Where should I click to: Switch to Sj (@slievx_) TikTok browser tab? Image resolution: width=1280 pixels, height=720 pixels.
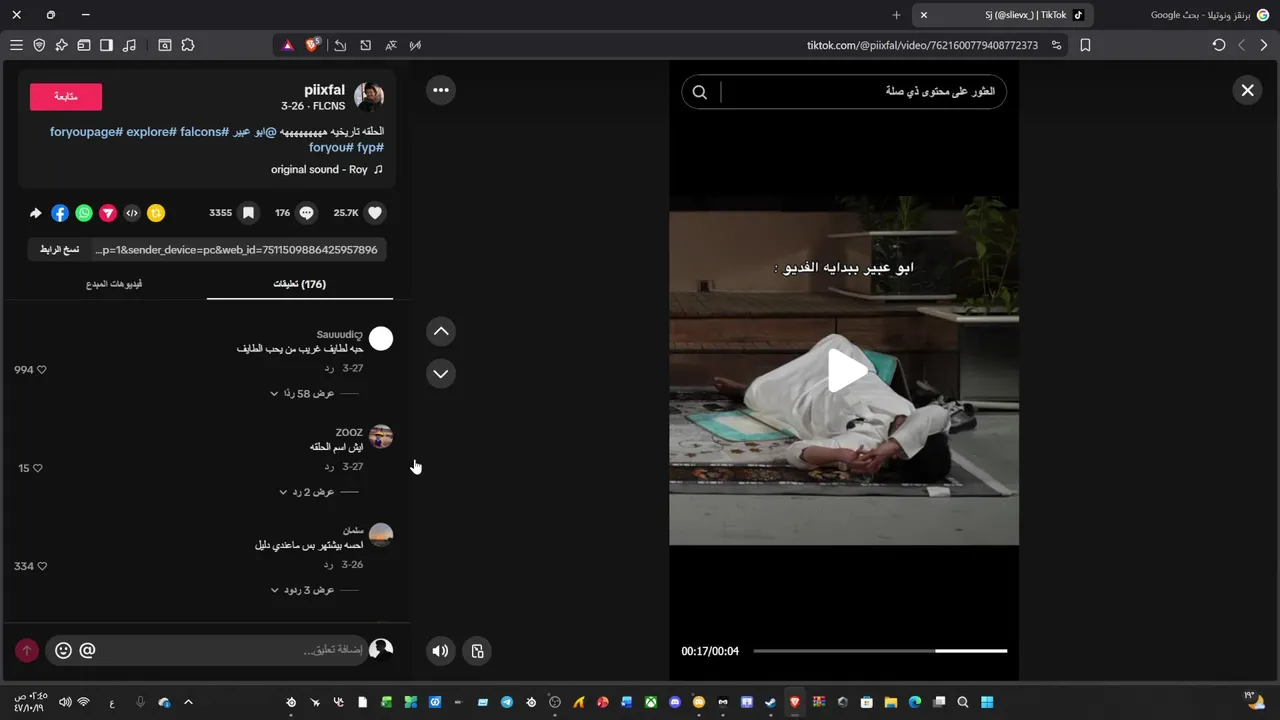click(1005, 15)
